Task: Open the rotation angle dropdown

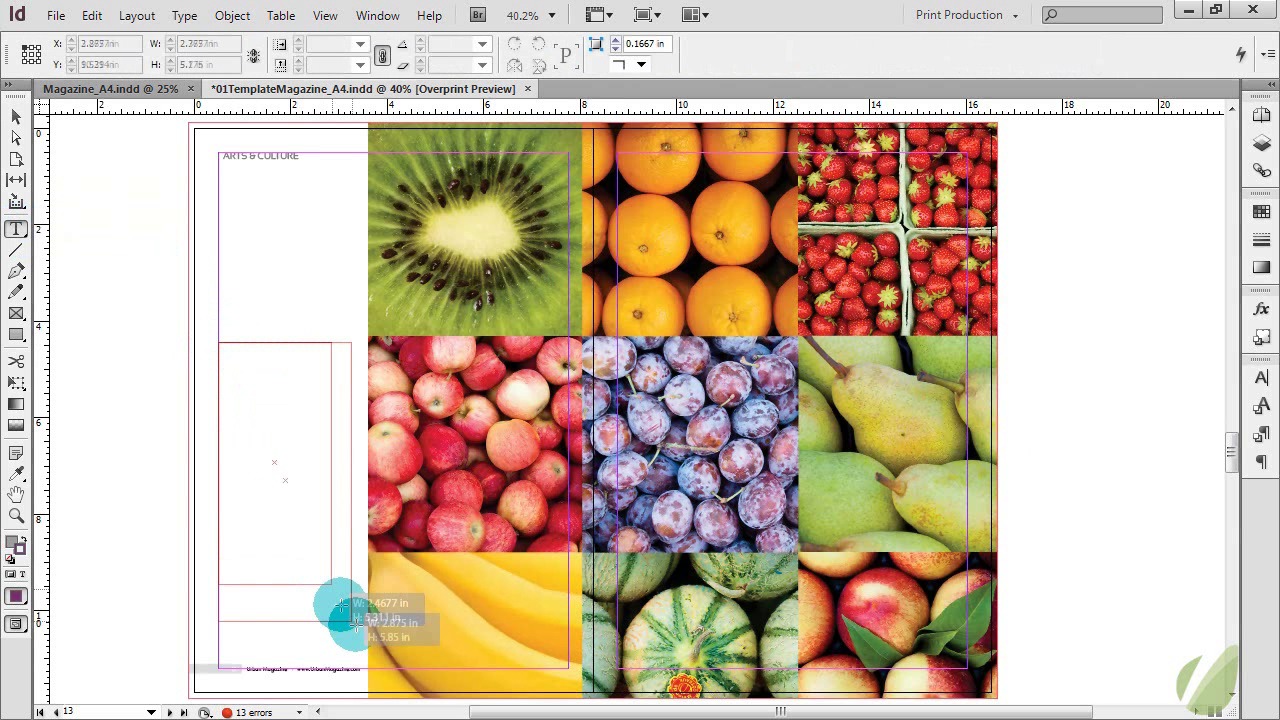Action: [x=483, y=44]
